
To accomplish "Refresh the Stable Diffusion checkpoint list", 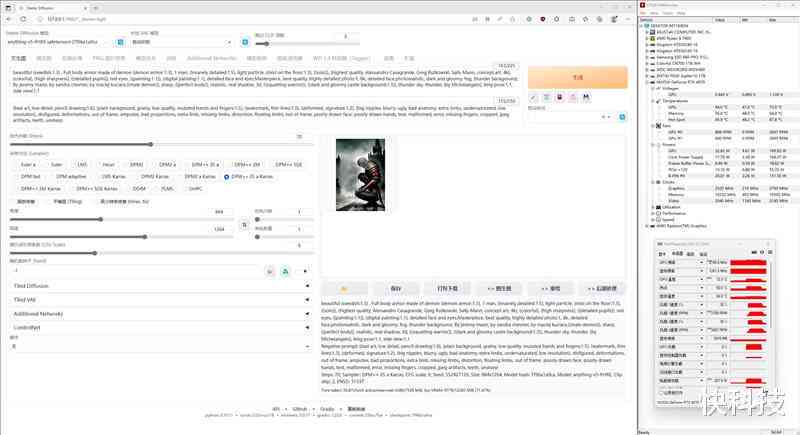I will point(120,42).
